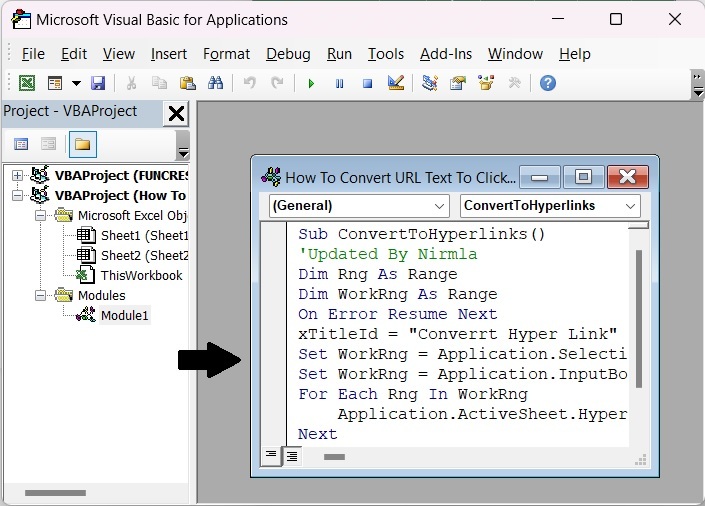The image size is (705, 506).
Task: Open the Insert object dropdown arrow
Action: click(x=76, y=83)
